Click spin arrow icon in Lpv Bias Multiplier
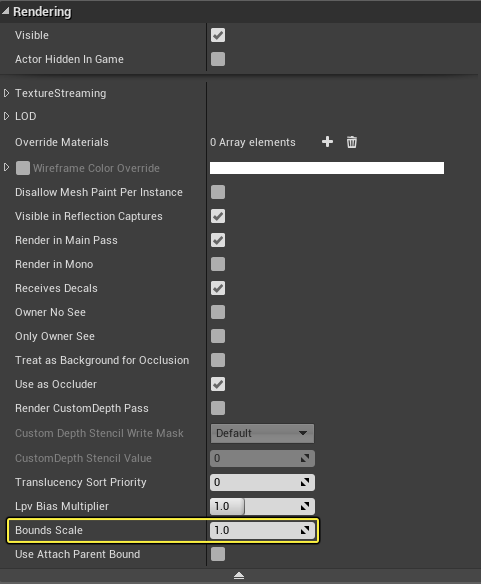This screenshot has height=584, width=481. [x=305, y=506]
